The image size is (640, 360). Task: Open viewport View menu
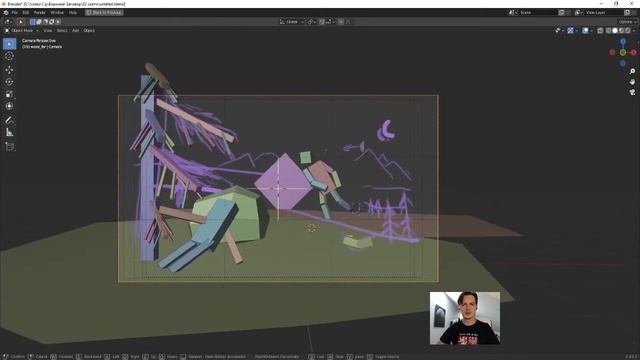48,31
